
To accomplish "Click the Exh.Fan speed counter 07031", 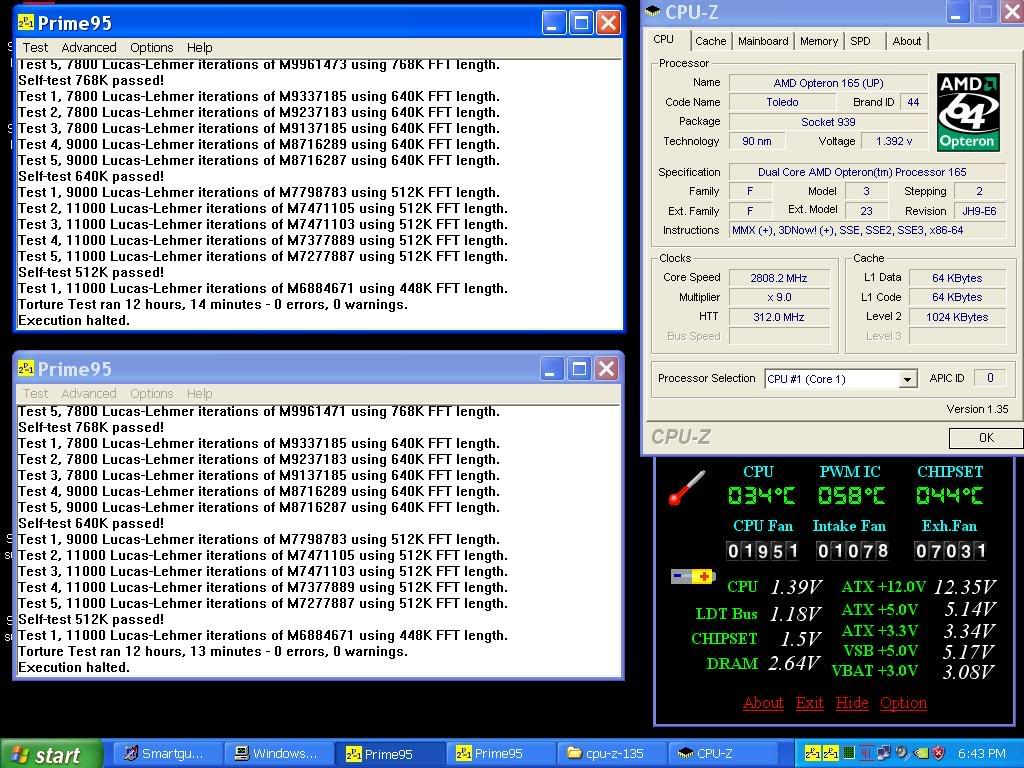I will [950, 551].
